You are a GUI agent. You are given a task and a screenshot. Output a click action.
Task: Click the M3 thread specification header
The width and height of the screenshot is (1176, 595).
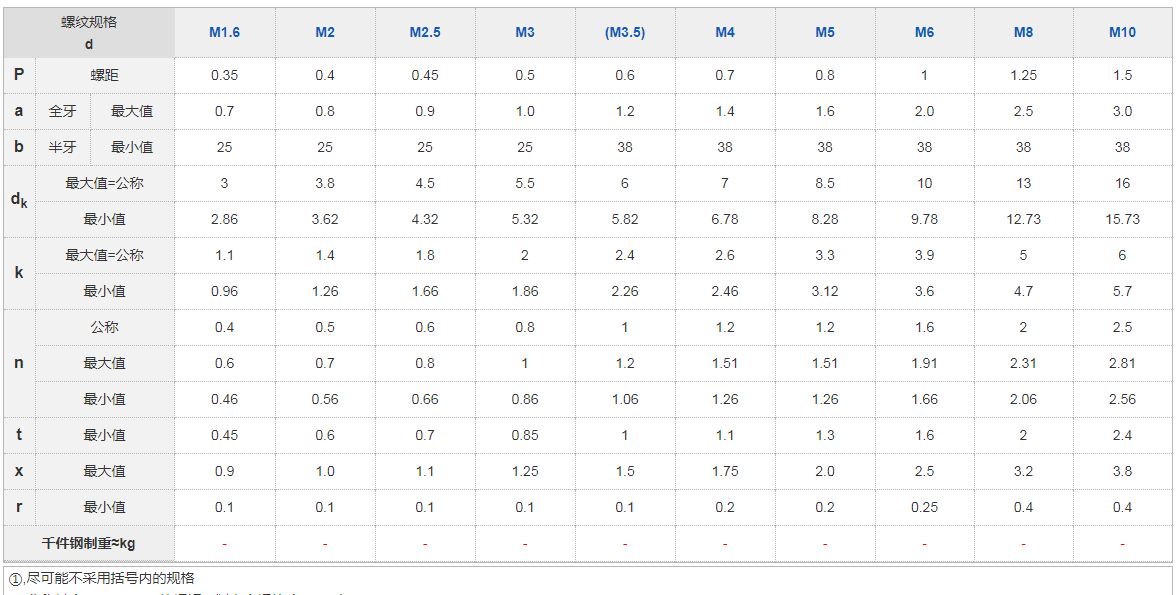click(525, 32)
